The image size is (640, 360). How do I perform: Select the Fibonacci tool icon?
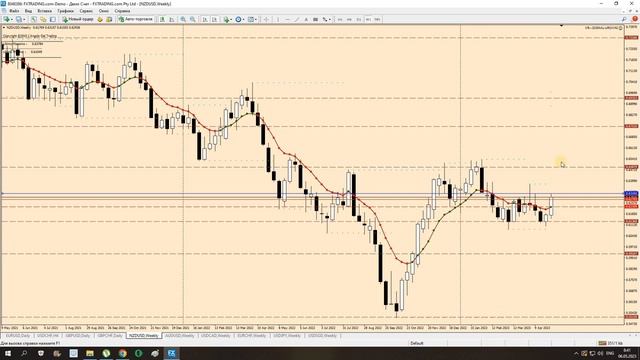315,19
